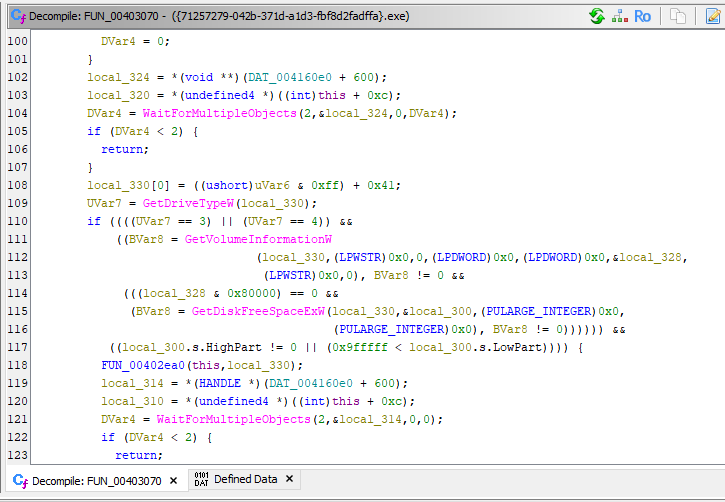
Task: Click the blue Ro toolbar icon
Action: (x=642, y=16)
